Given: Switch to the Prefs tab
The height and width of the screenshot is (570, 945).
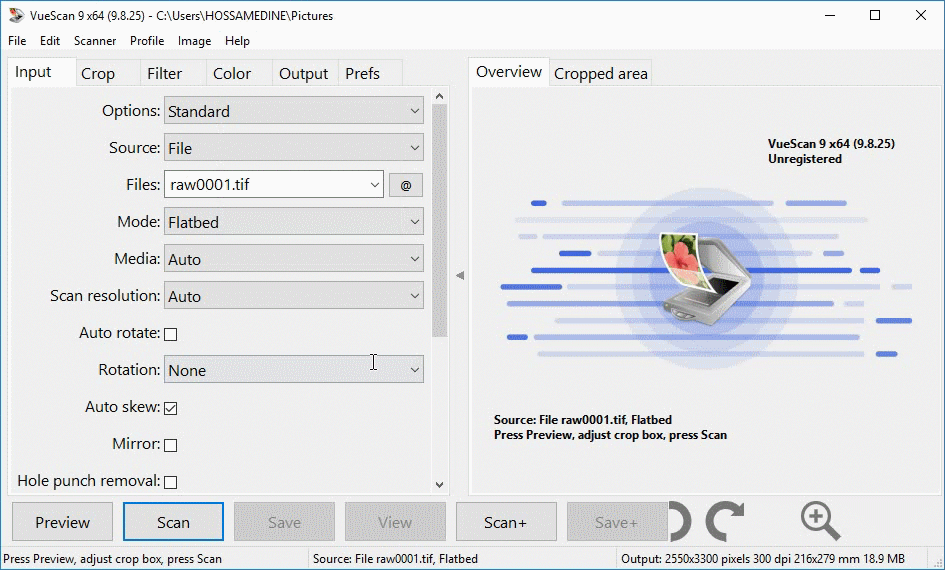Looking at the screenshot, I should [370, 74].
